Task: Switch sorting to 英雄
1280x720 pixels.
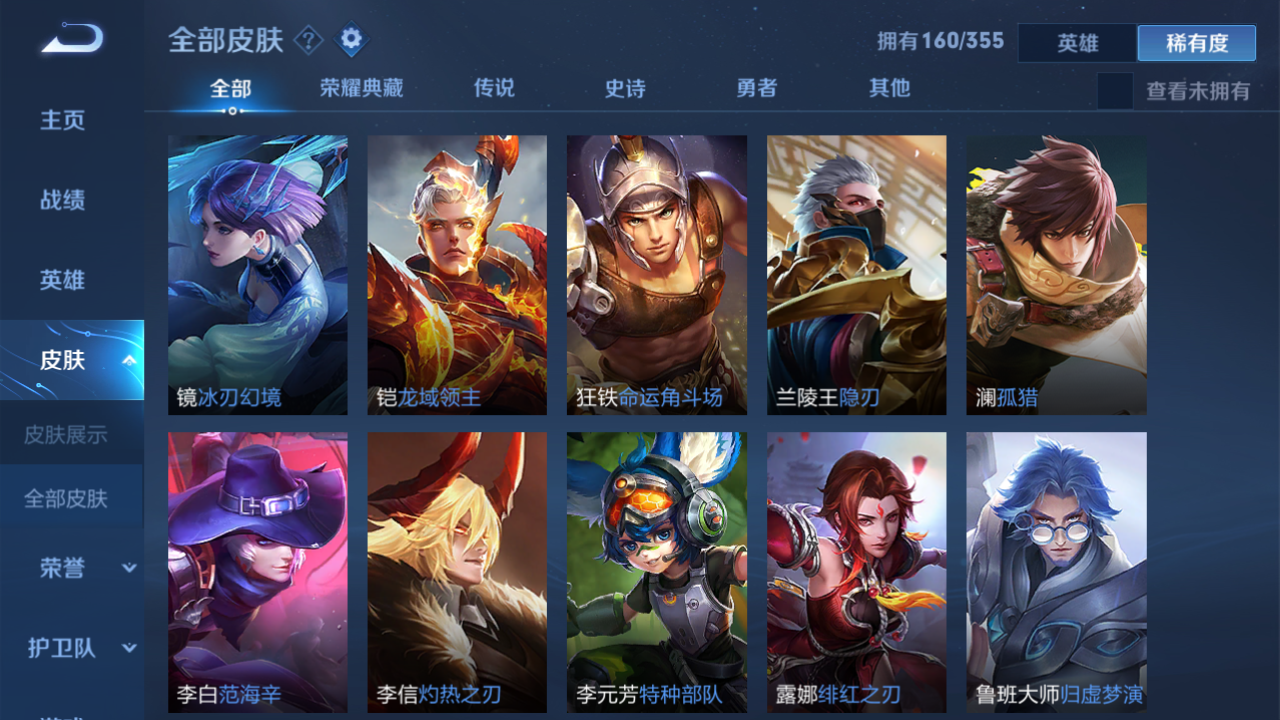Action: click(1077, 43)
